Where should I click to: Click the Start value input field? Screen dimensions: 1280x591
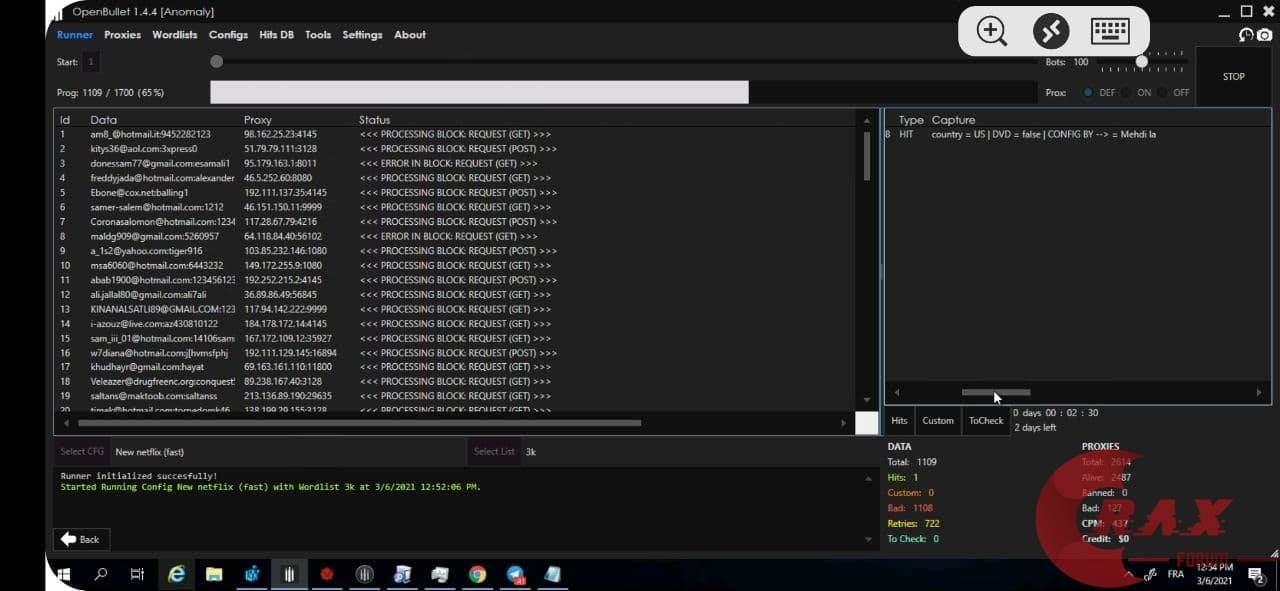click(x=91, y=62)
